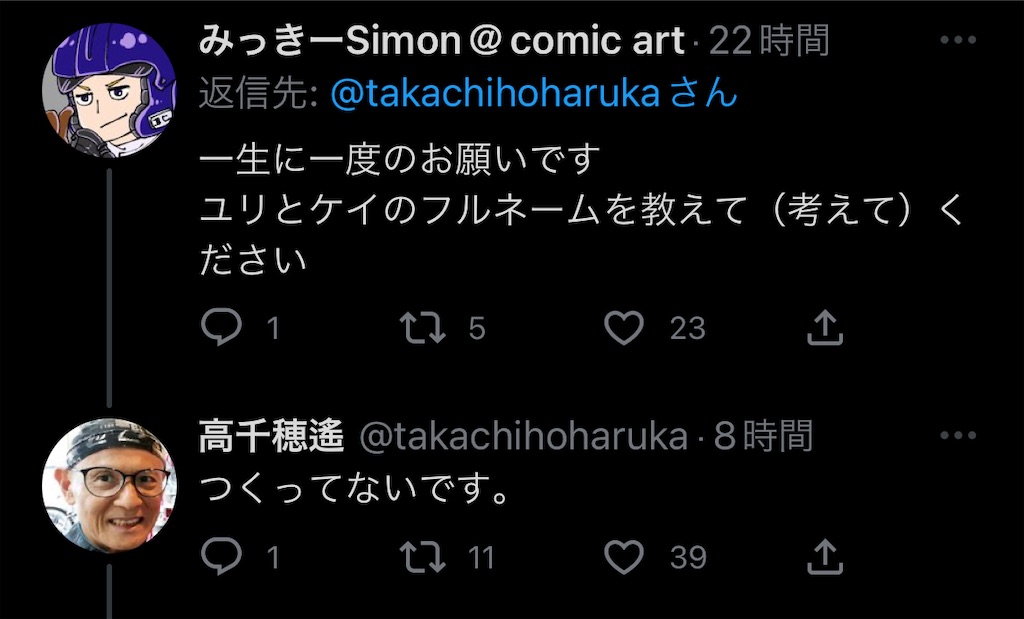Reply to みっきーSimon's tweet
The image size is (1024, 619).
coord(221,326)
